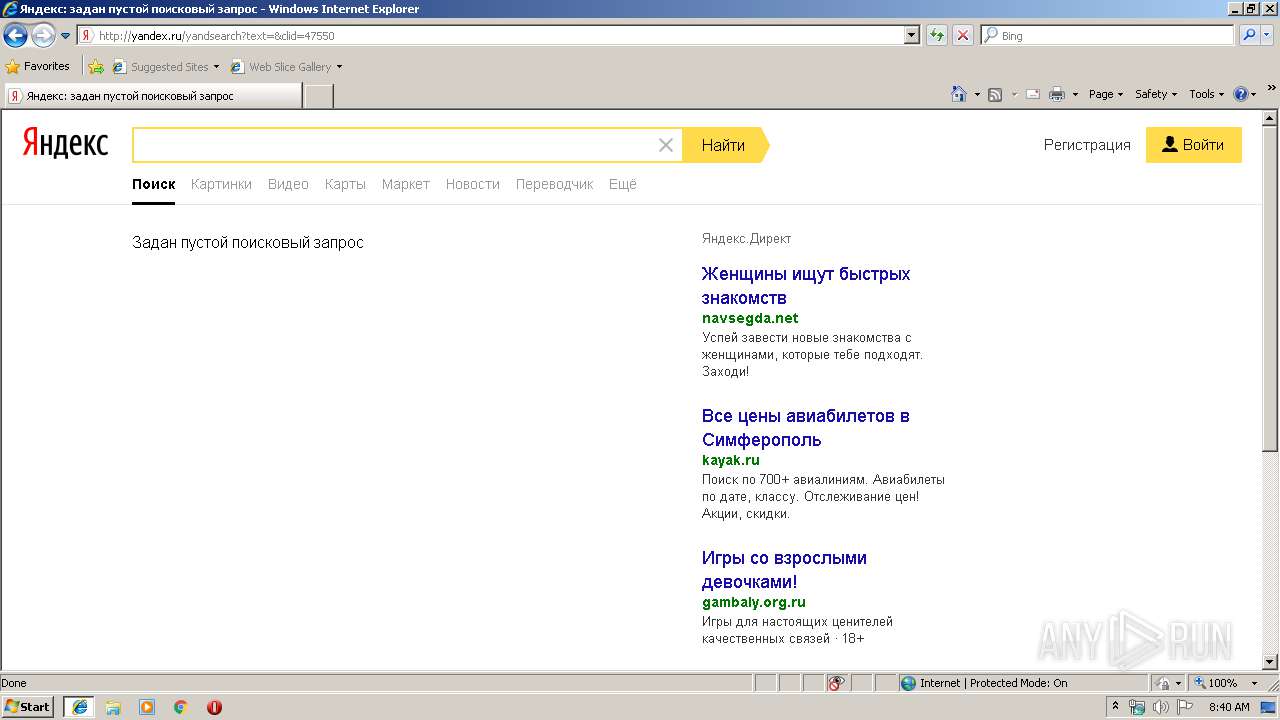1280x720 pixels.
Task: Open the 100% zoom level control
Action: (1226, 683)
